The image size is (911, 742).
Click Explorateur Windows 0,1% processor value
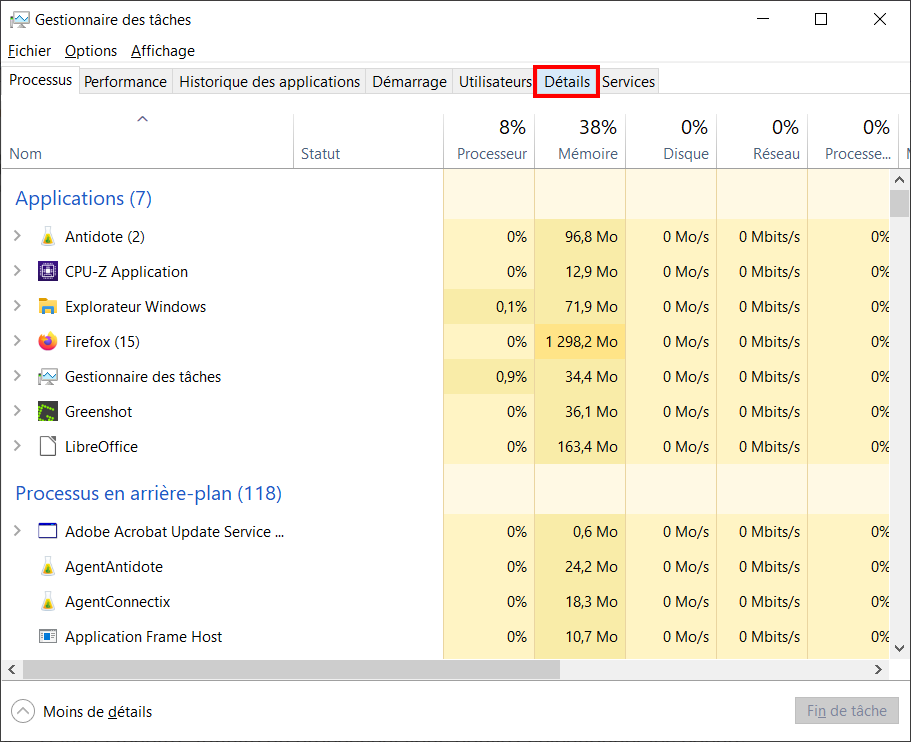511,307
